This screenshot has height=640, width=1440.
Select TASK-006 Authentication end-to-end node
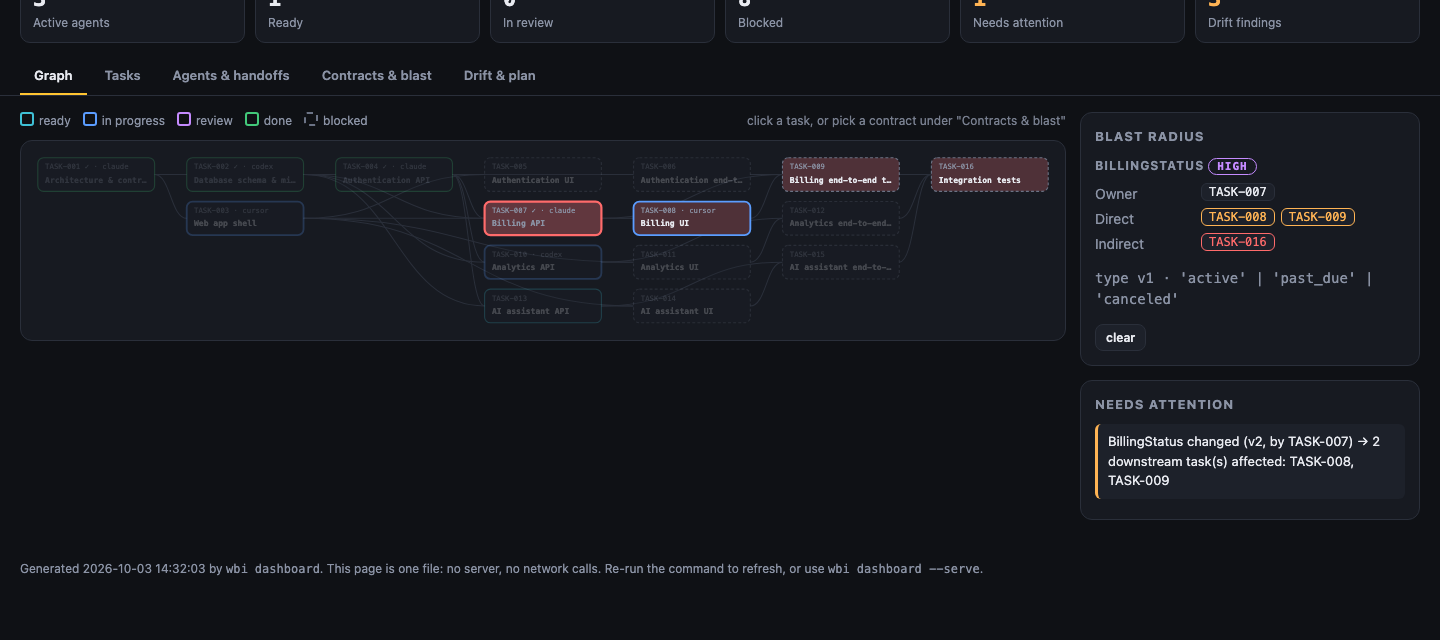tap(691, 174)
